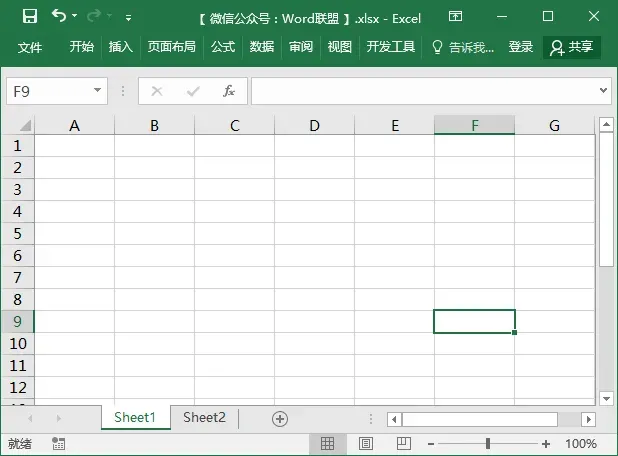Screen dimensions: 618x456
Task: Select row 1 header
Action: point(17,146)
